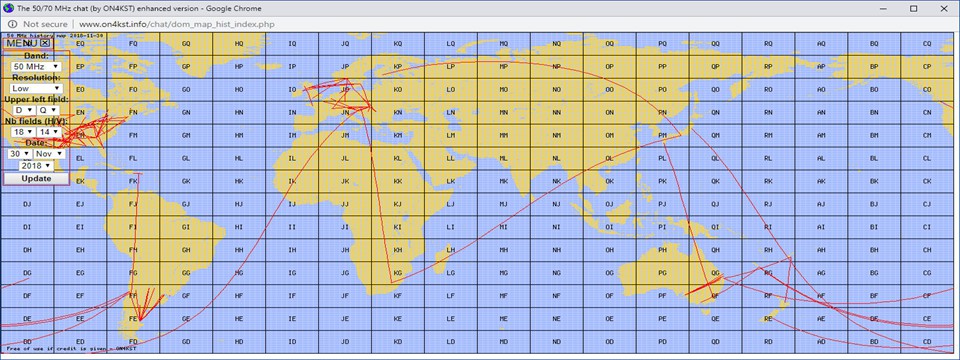The width and height of the screenshot is (960, 360).
Task: Open the vertical fields 14 dropdown
Action: pyautogui.click(x=48, y=132)
